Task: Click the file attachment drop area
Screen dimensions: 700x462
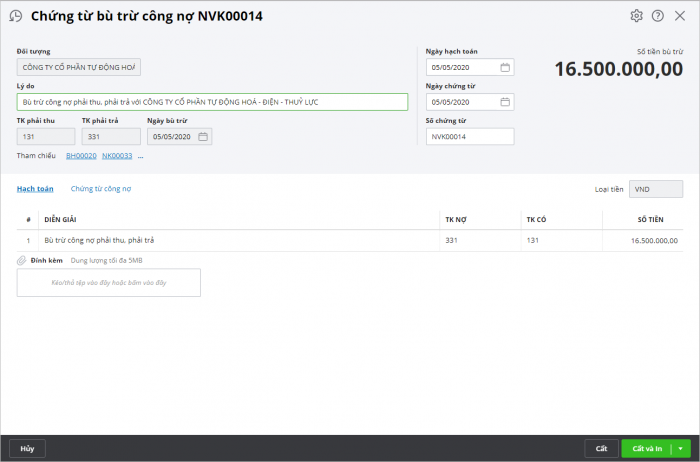Action: (108, 283)
